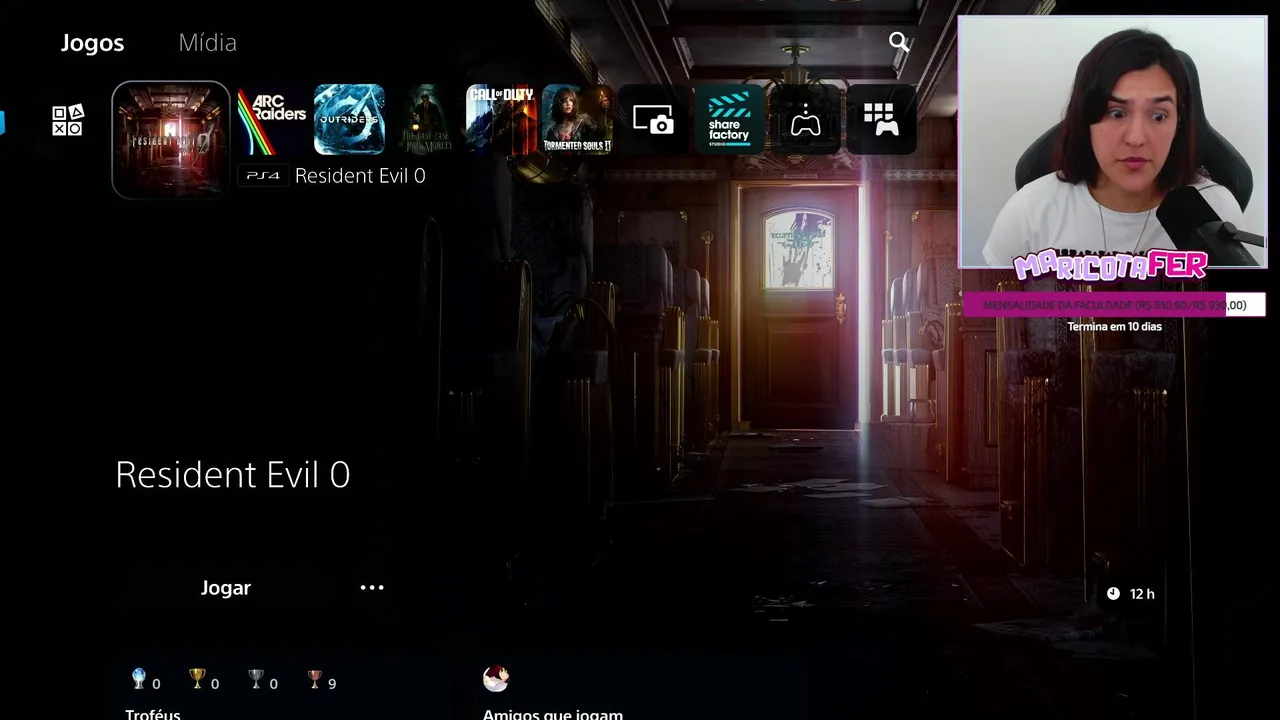Open the Call of Duty game tile

tap(501, 120)
